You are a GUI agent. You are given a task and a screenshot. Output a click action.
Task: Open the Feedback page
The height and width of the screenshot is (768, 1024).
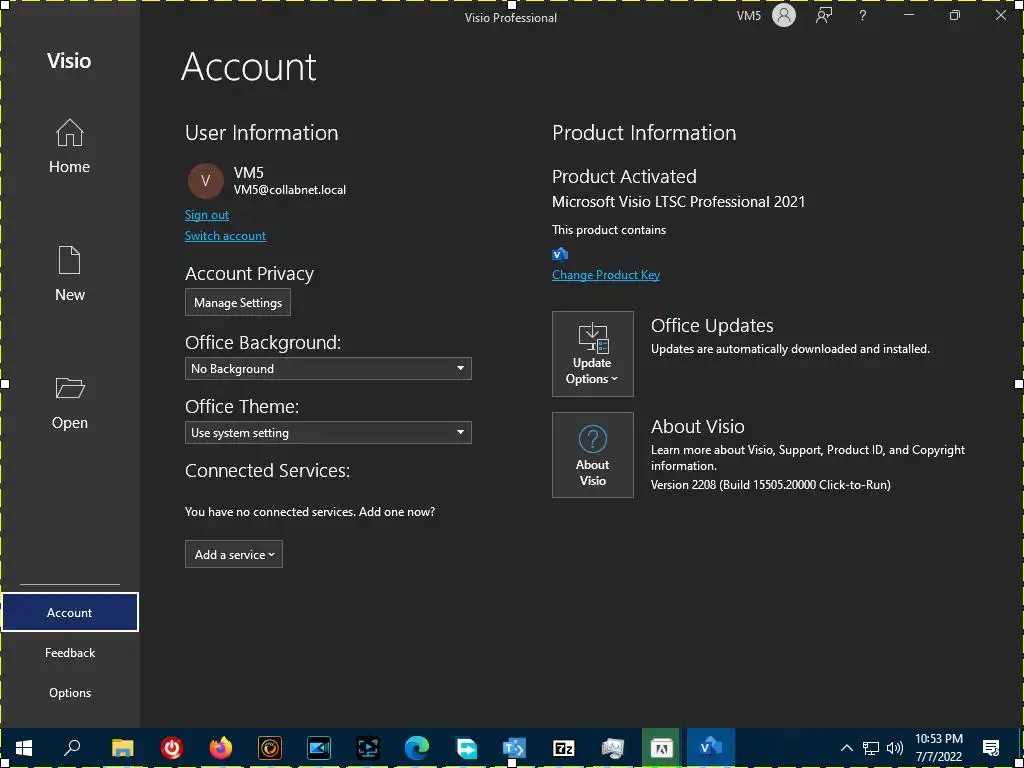[70, 652]
